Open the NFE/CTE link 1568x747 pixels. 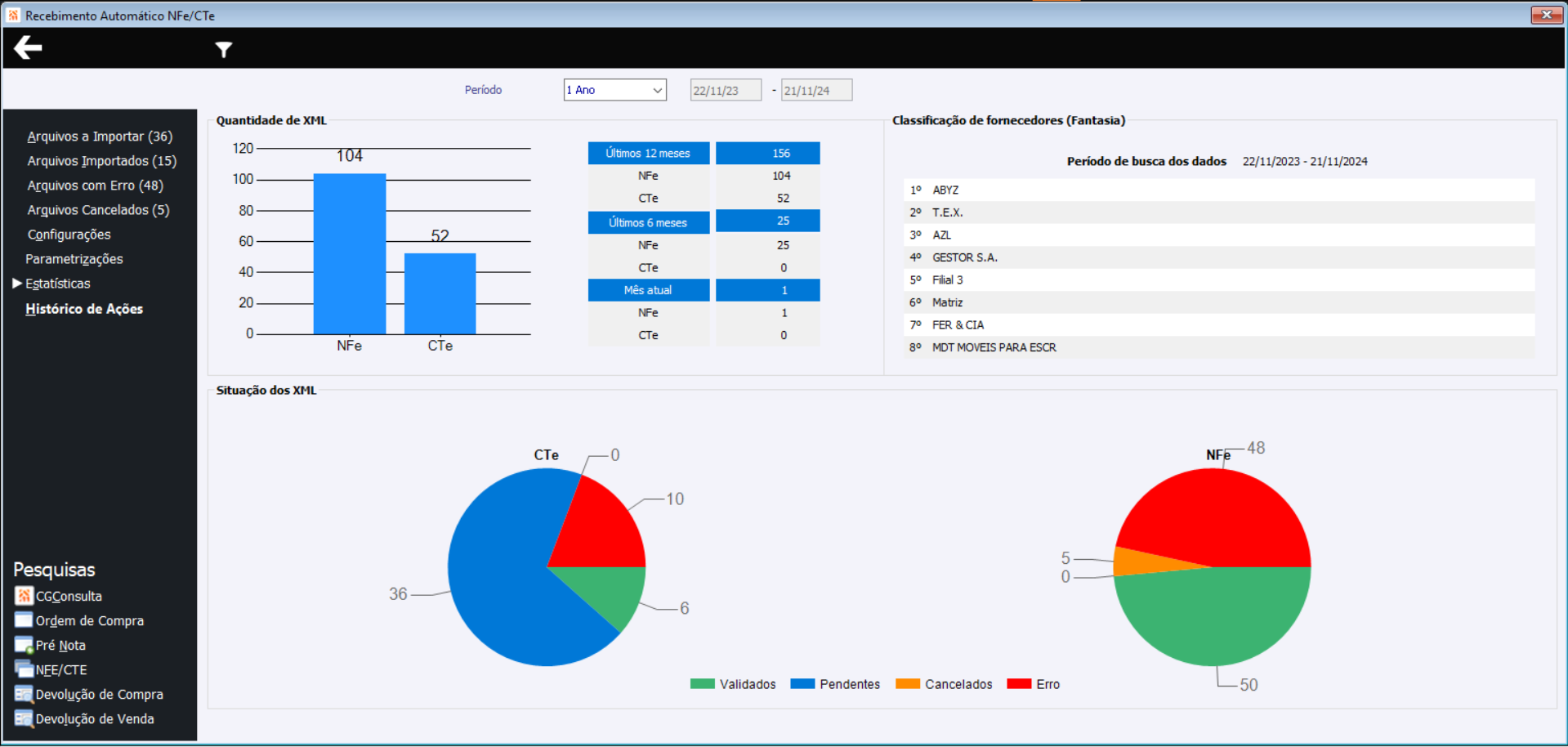(61, 669)
